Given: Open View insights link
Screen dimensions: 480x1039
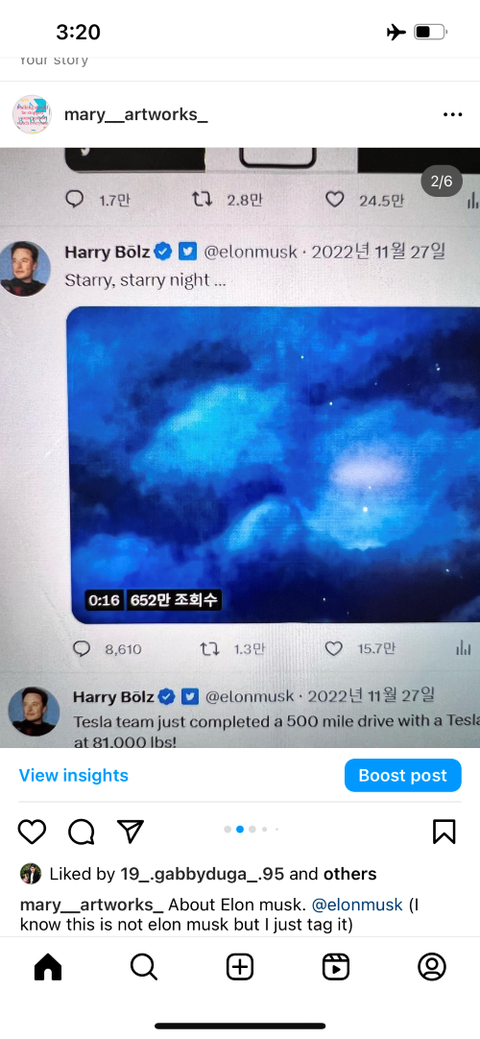Looking at the screenshot, I should pyautogui.click(x=74, y=775).
